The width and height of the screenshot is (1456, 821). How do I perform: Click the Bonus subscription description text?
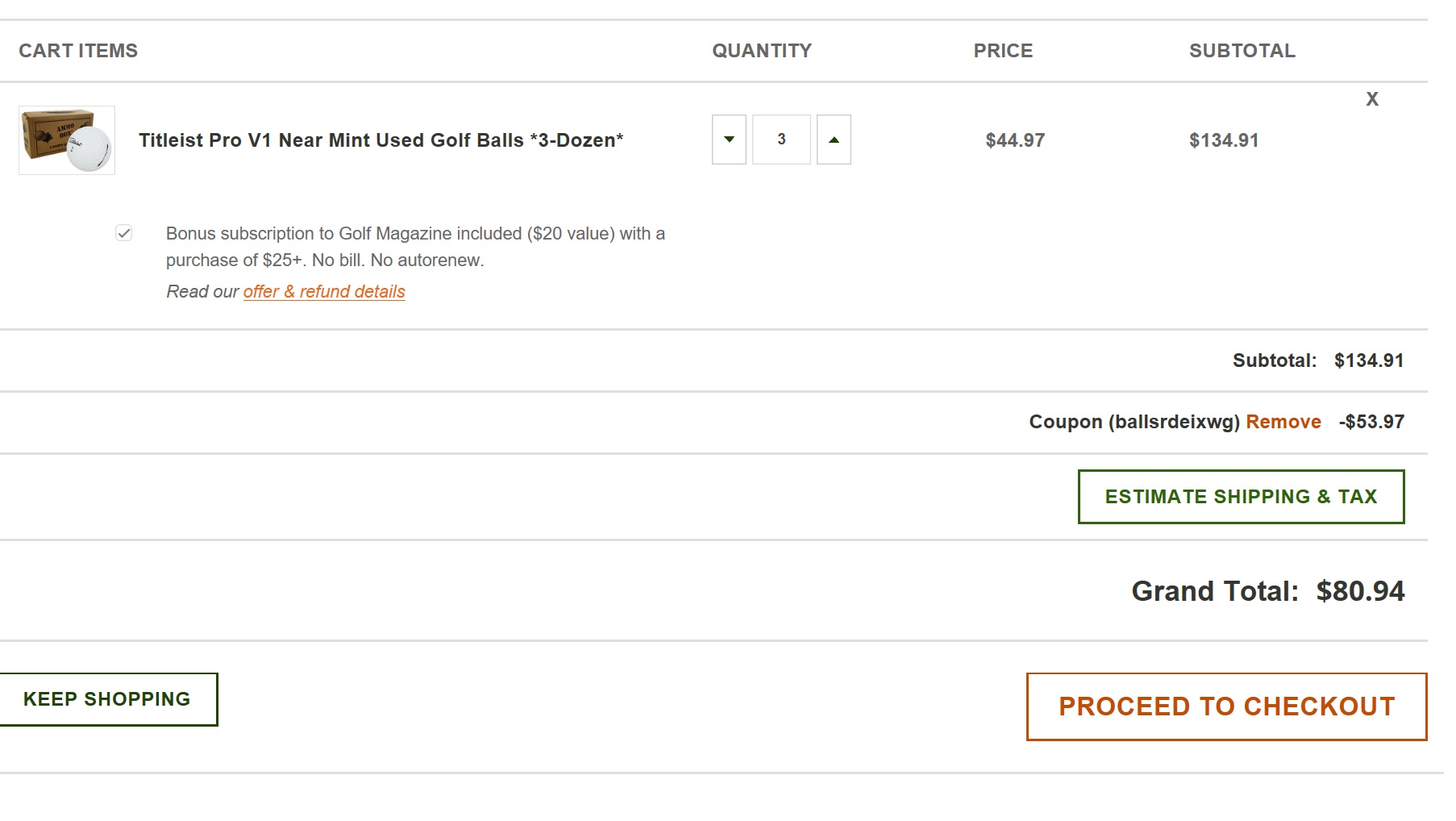point(415,247)
